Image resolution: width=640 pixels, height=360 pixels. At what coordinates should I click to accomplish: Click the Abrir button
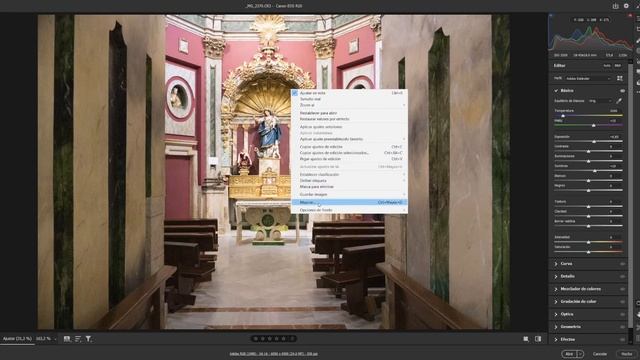click(x=569, y=354)
